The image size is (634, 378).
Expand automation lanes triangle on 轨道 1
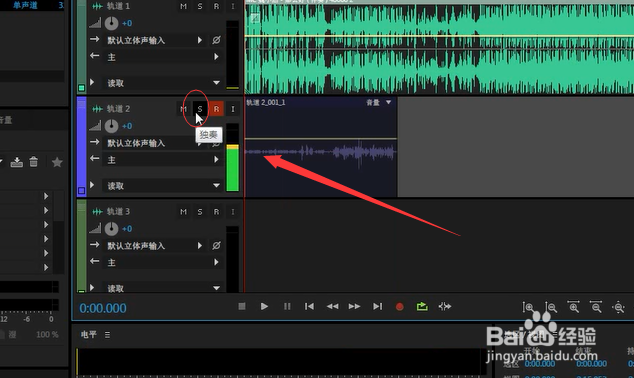coord(92,82)
